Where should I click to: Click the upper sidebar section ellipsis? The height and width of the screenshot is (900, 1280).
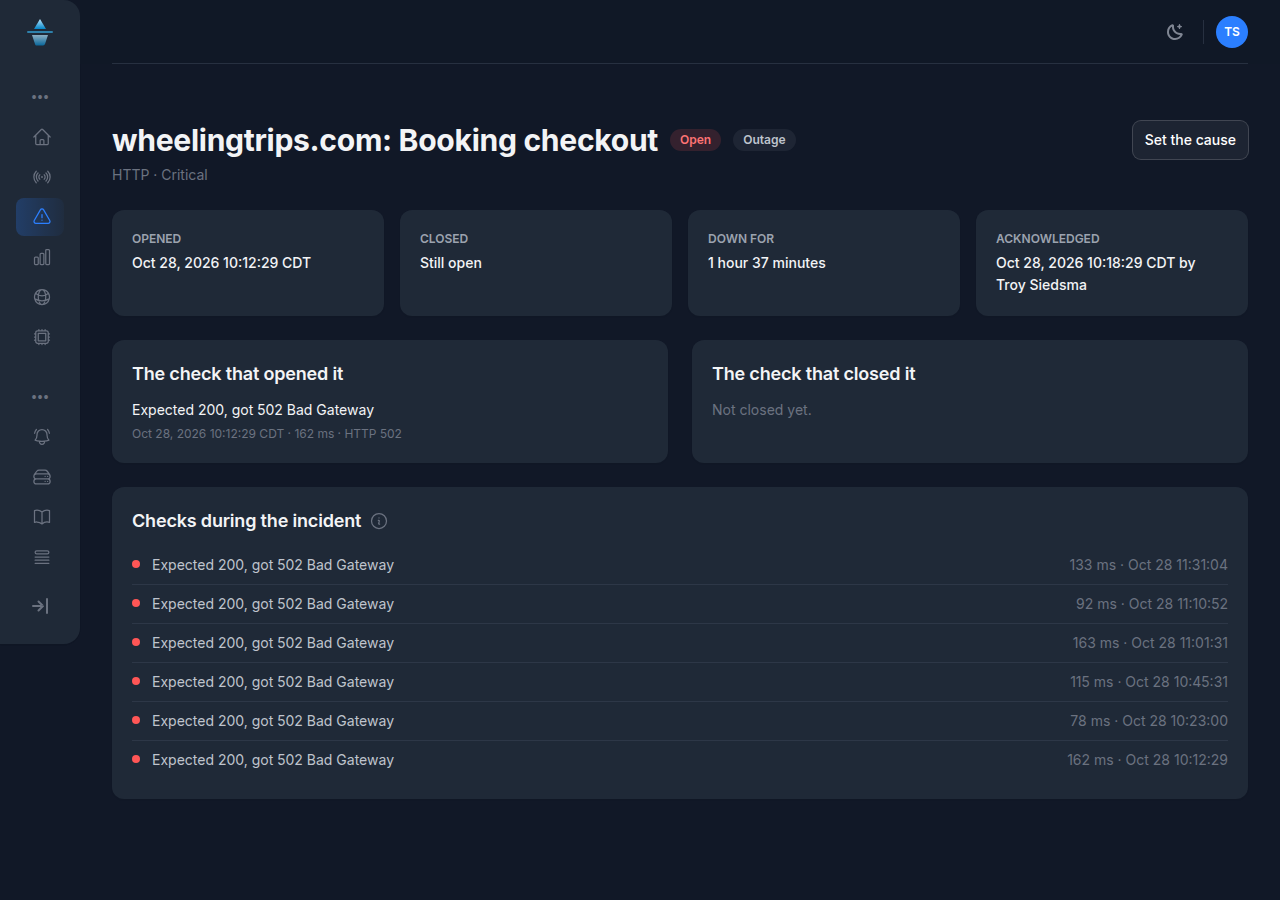tap(40, 97)
